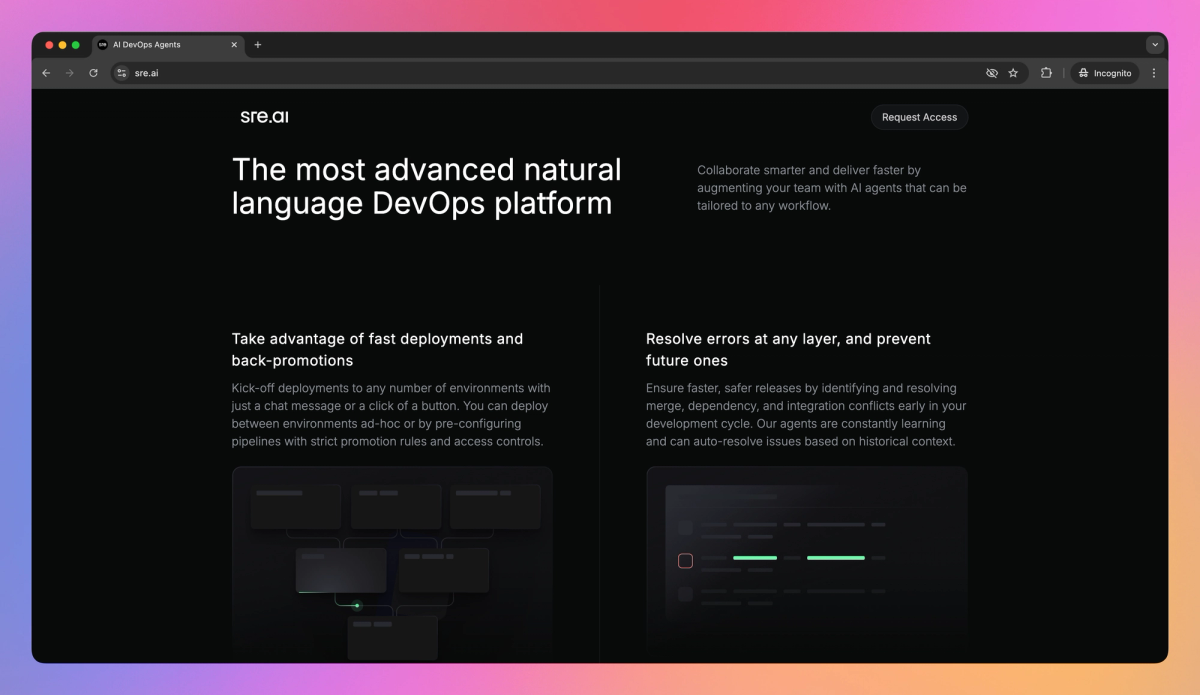1200x695 pixels.
Task: Click the Incognito indicator button
Action: coord(1105,73)
